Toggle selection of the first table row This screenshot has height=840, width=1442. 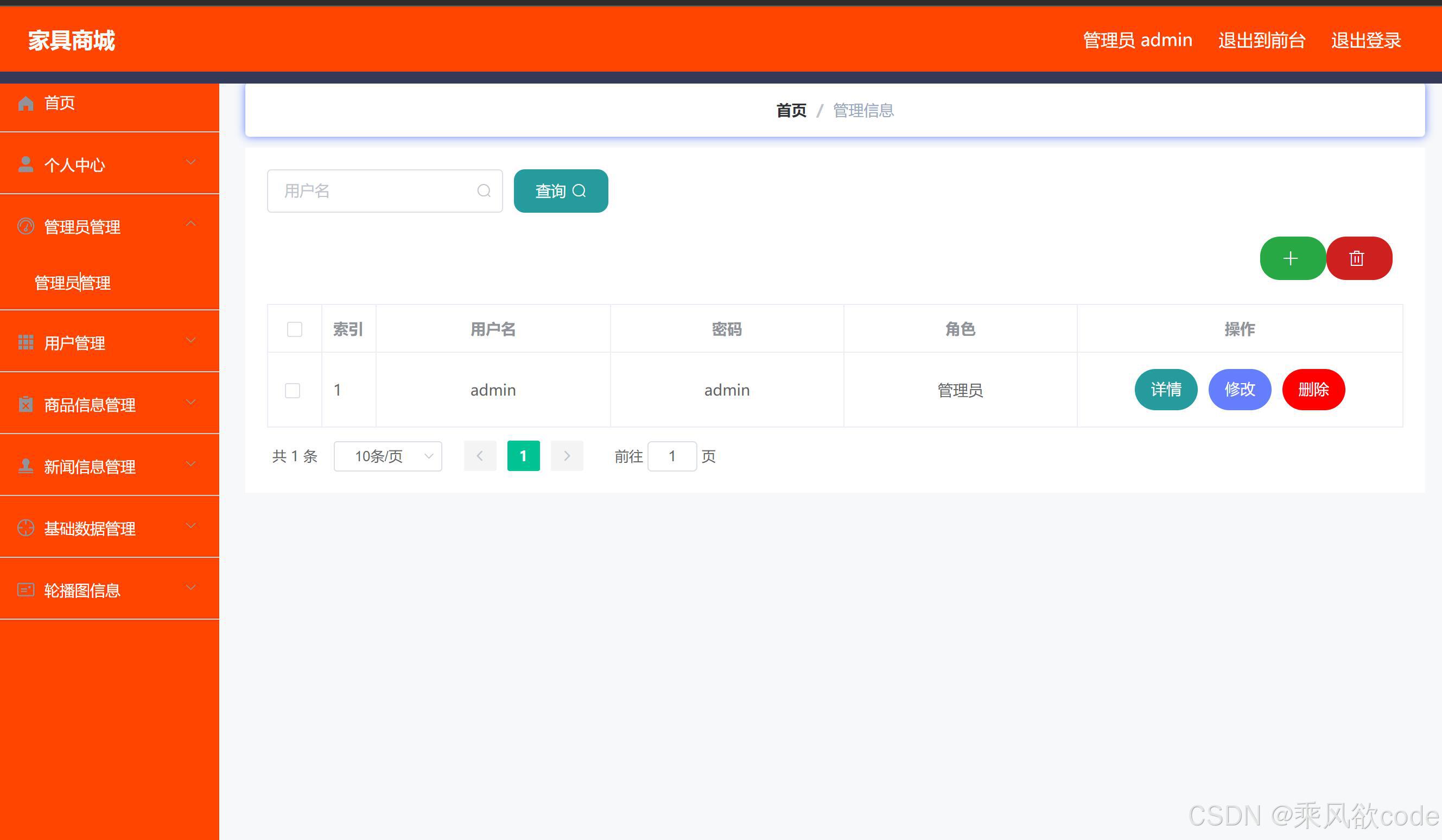point(293,390)
